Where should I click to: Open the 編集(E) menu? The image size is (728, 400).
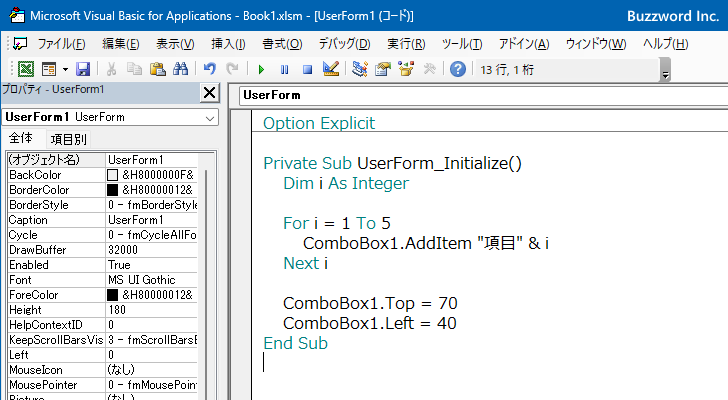pyautogui.click(x=121, y=44)
